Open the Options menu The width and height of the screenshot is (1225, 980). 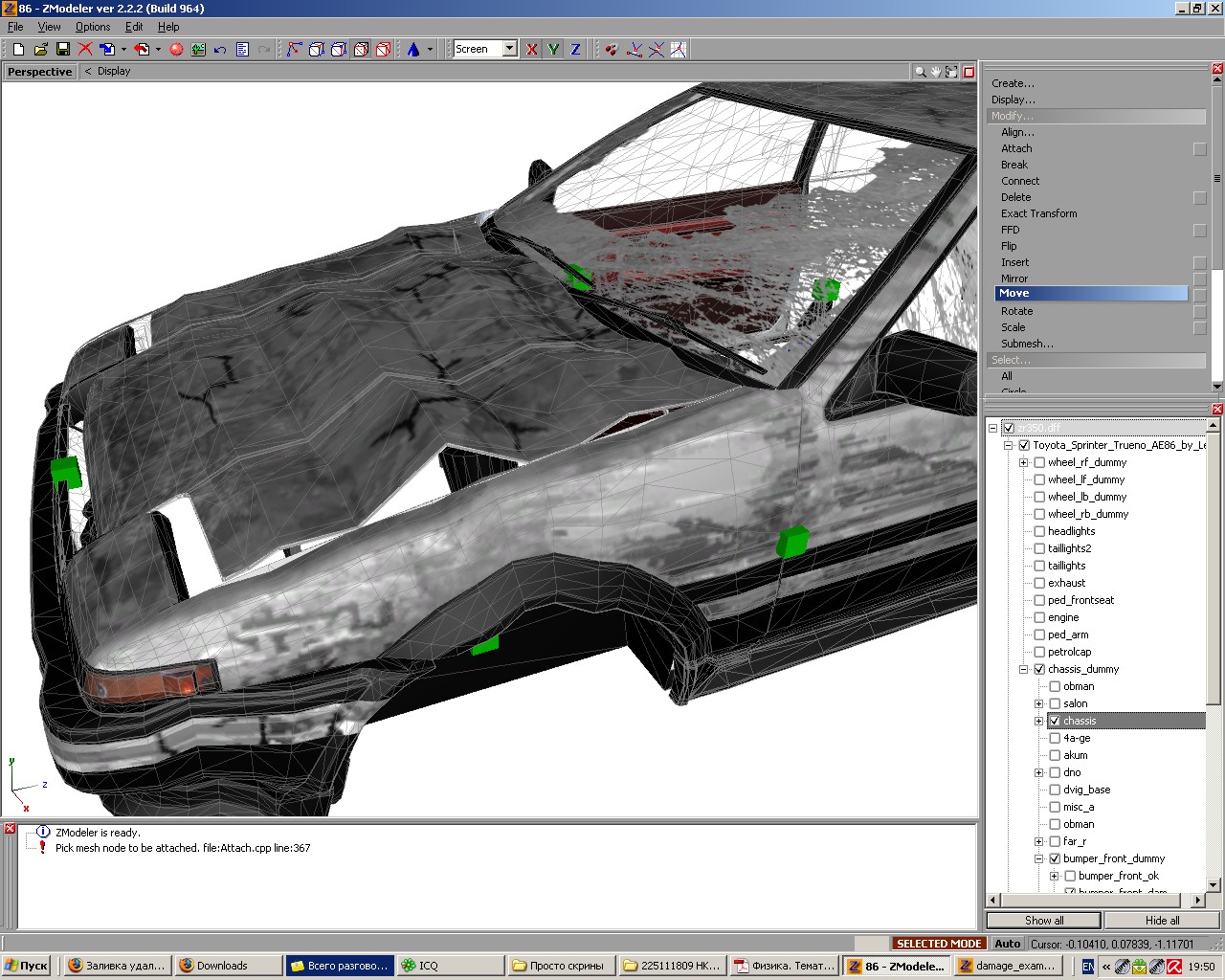(x=93, y=27)
